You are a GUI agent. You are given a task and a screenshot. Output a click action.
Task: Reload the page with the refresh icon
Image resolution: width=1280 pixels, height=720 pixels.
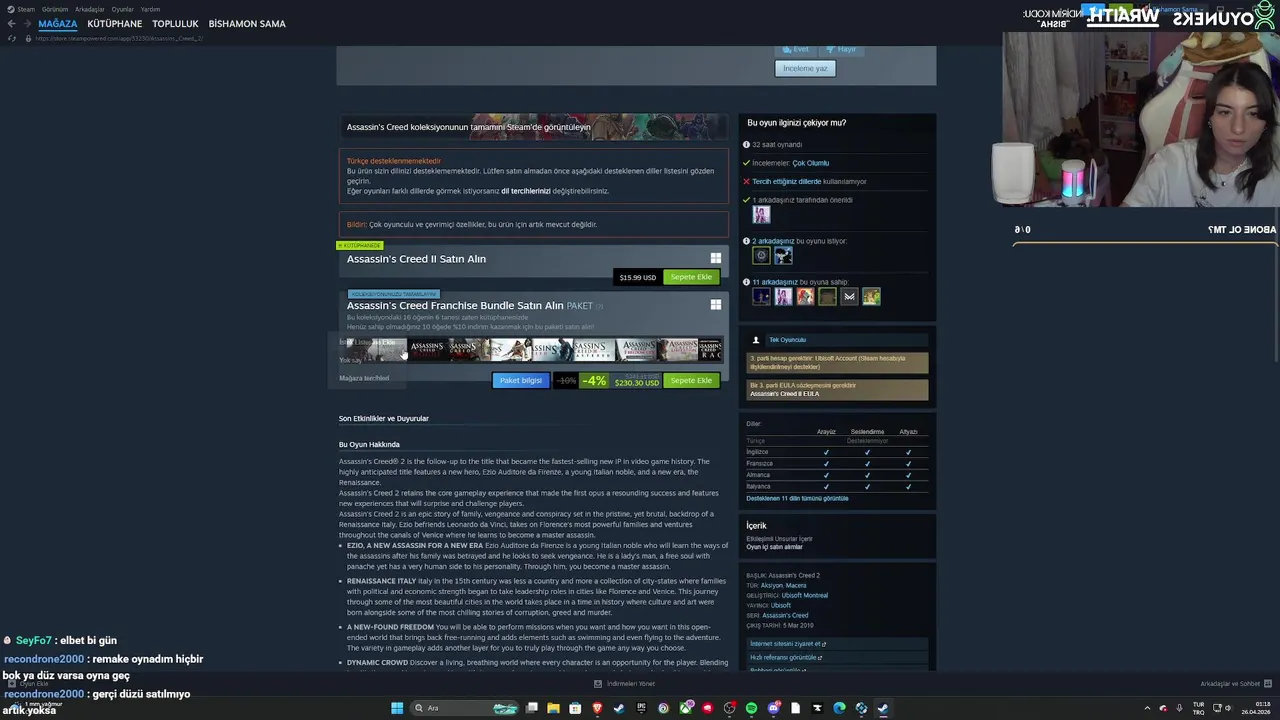[11, 38]
